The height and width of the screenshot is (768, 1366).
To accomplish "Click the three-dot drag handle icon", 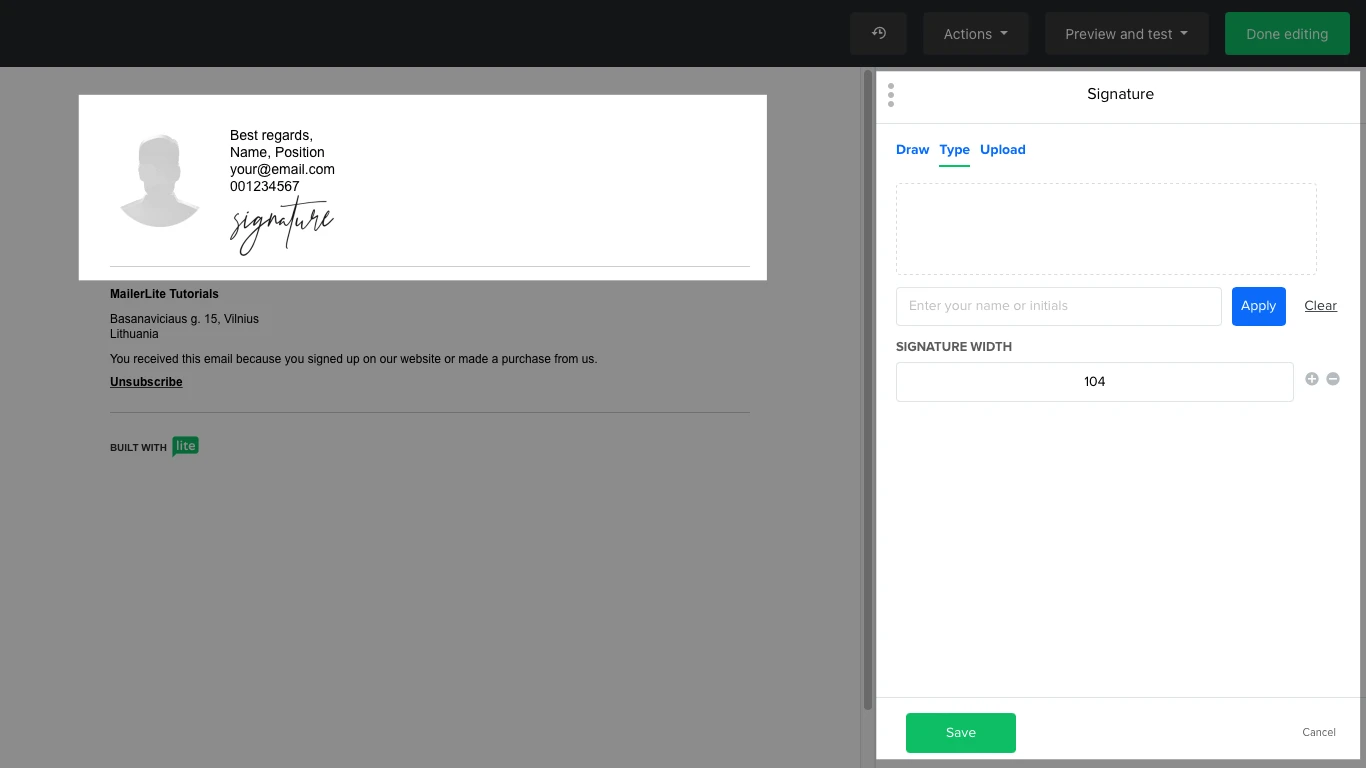I will pyautogui.click(x=891, y=95).
